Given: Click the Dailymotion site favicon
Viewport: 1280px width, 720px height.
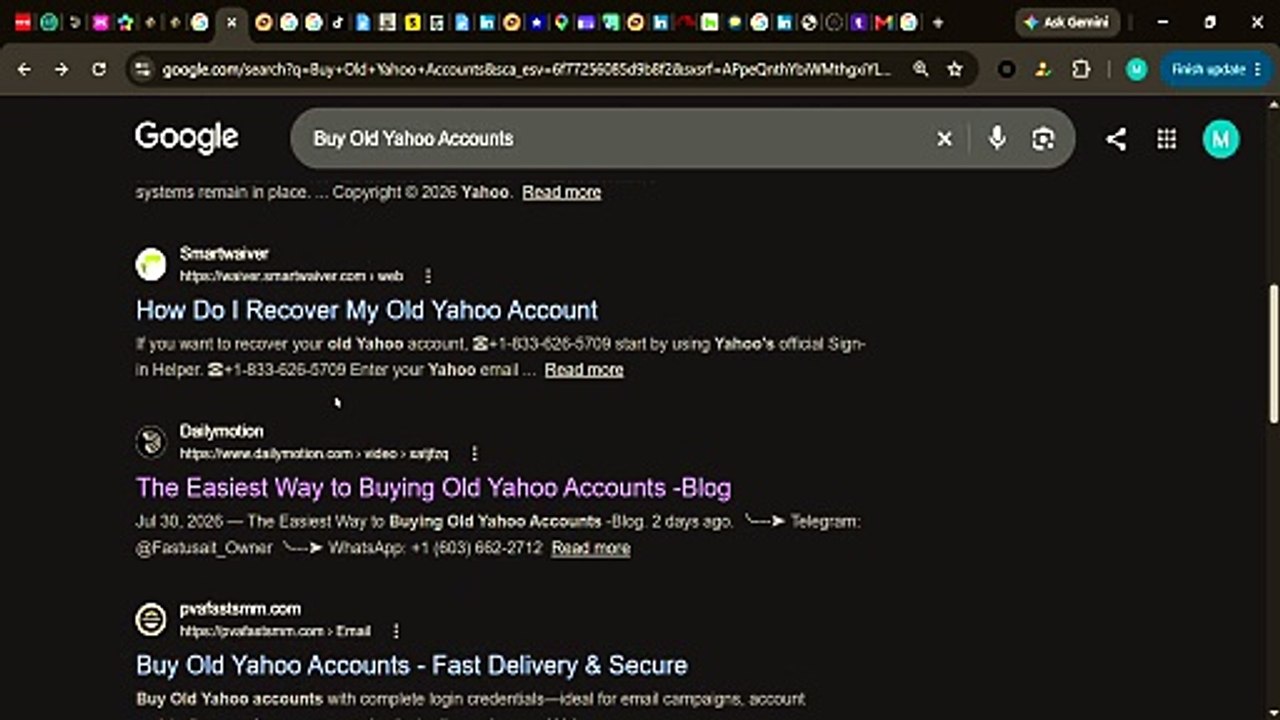Looking at the screenshot, I should [151, 442].
